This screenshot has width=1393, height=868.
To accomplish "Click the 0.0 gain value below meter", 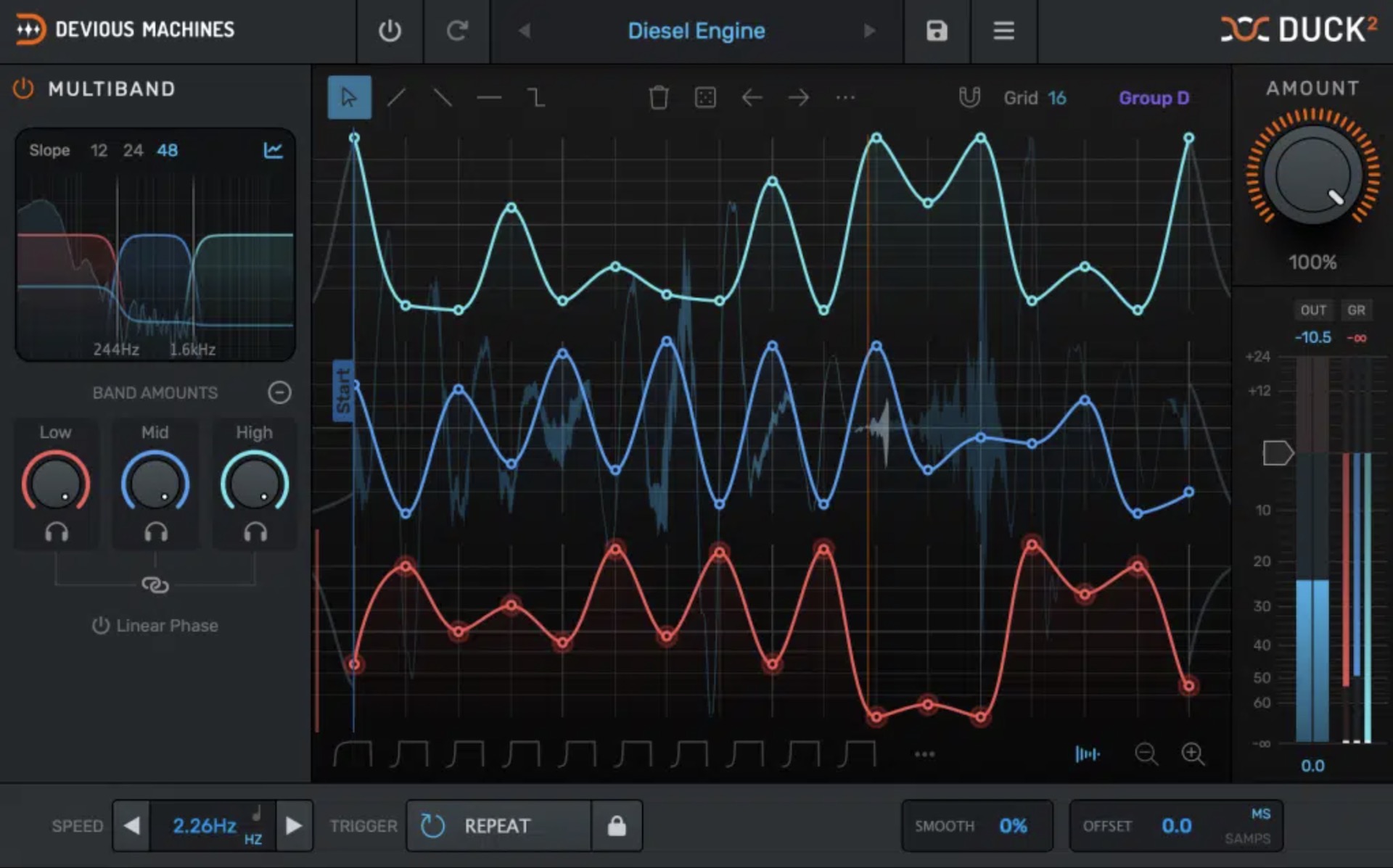I will (x=1312, y=766).
